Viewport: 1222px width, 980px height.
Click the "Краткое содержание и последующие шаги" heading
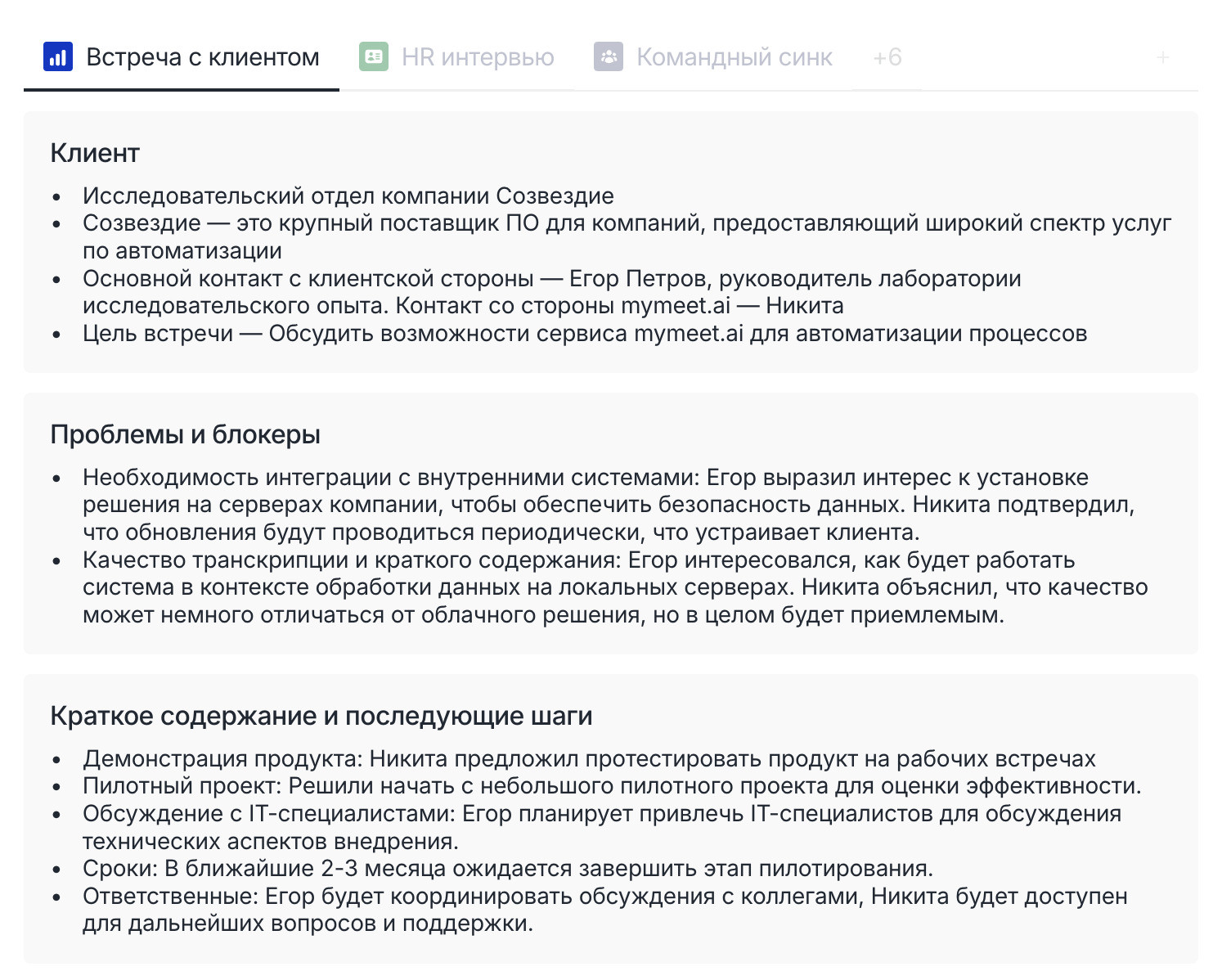(321, 716)
